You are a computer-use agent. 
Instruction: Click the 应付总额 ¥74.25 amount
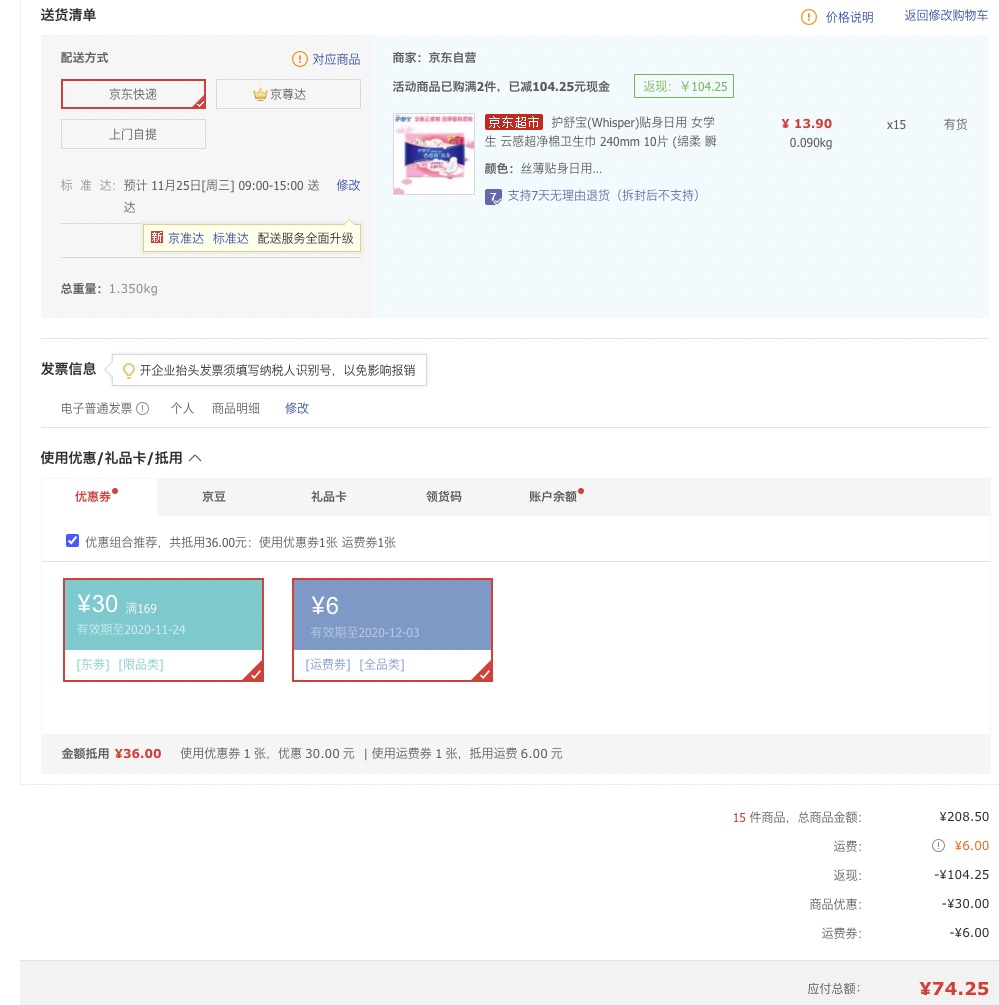click(x=954, y=988)
